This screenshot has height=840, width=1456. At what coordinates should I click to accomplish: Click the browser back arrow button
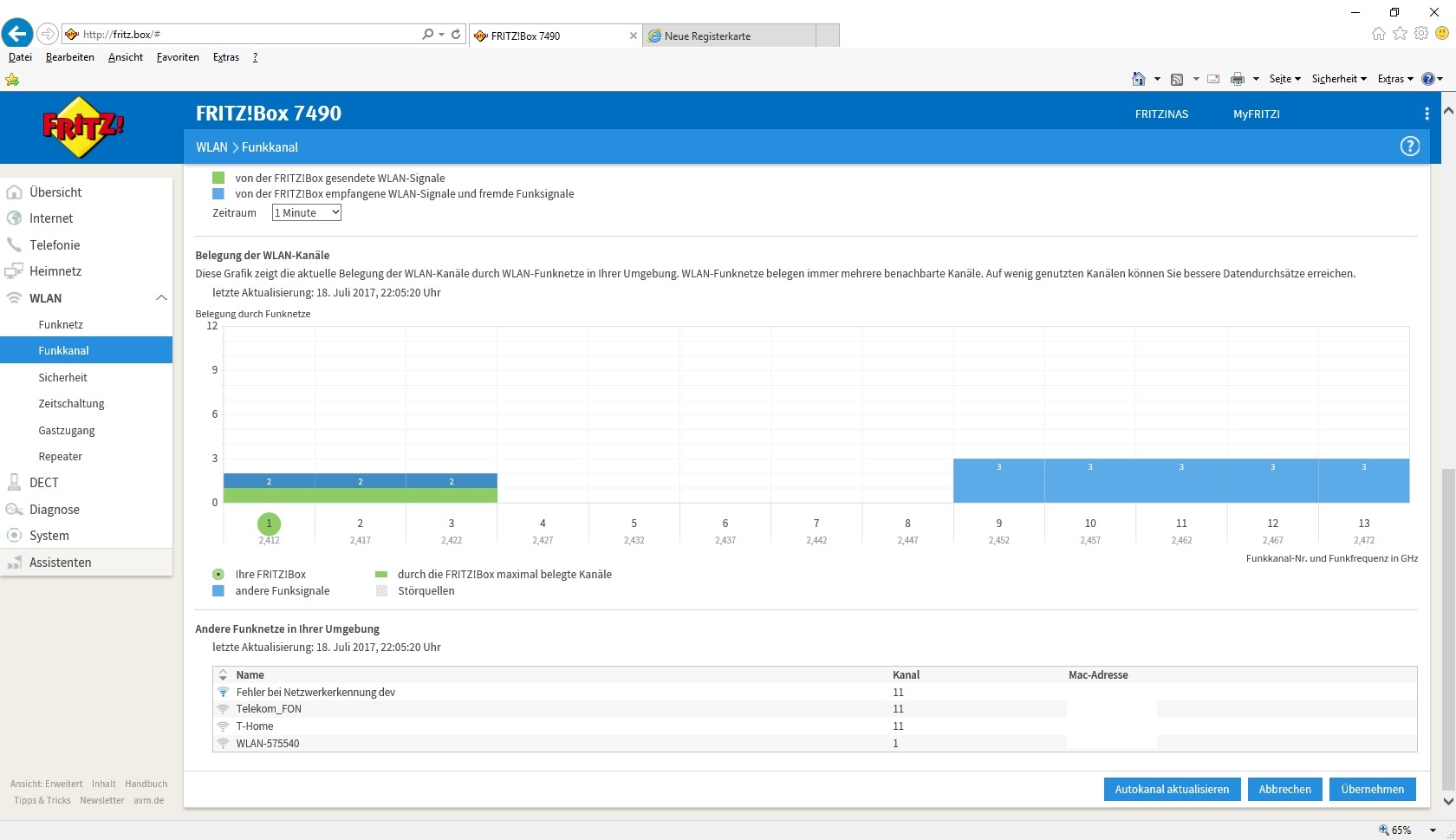point(16,34)
